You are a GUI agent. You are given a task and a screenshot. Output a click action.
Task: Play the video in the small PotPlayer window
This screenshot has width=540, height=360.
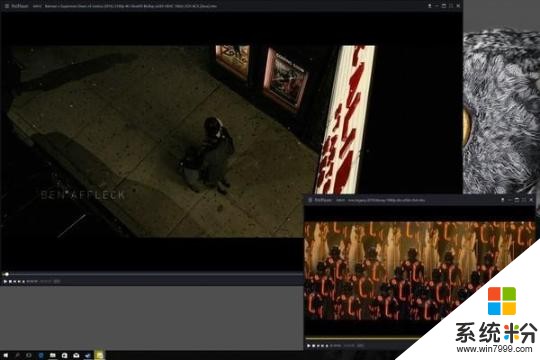coord(309,345)
